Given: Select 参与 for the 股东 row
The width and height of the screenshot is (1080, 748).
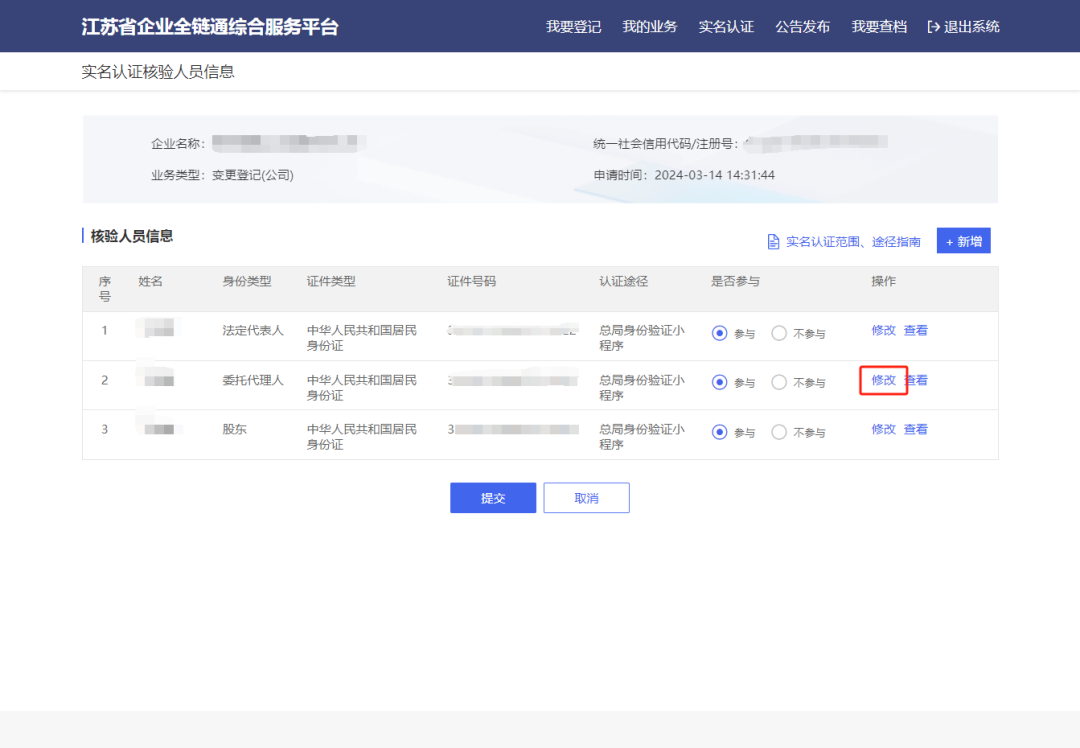Looking at the screenshot, I should coord(719,431).
